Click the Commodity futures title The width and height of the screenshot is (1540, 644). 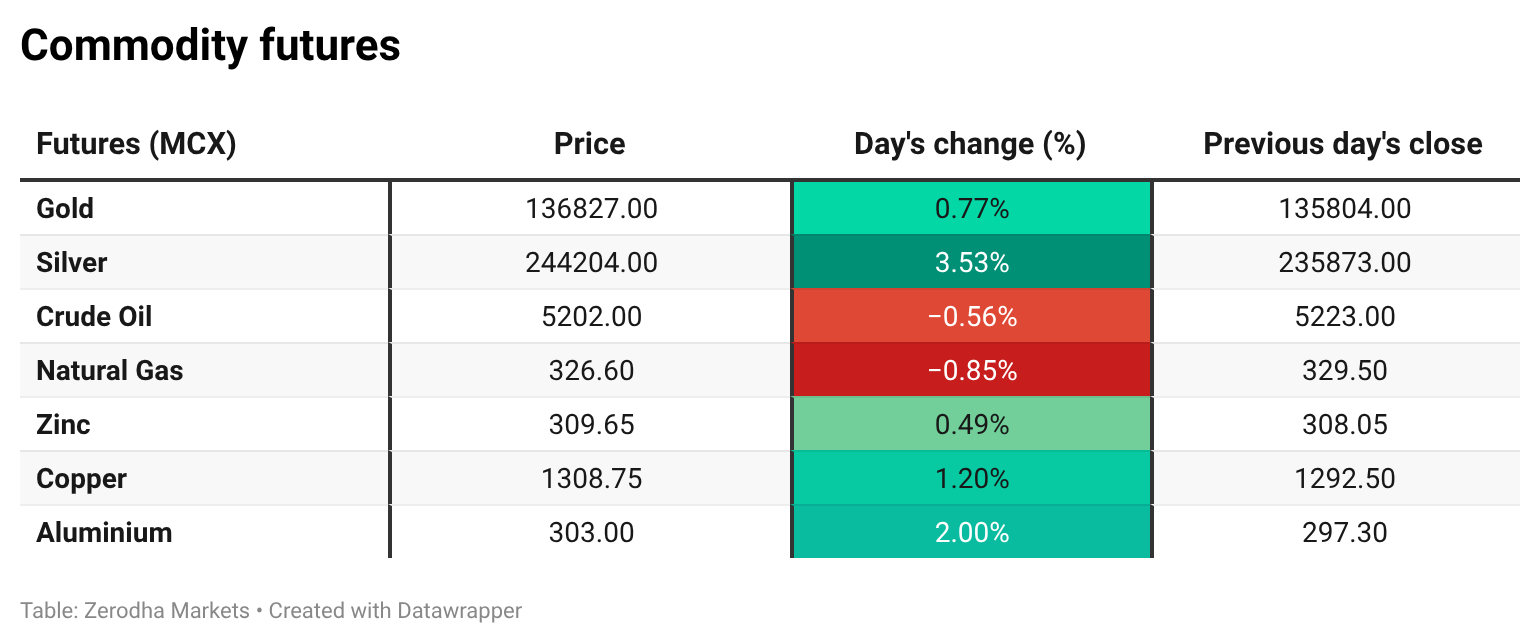click(x=210, y=46)
